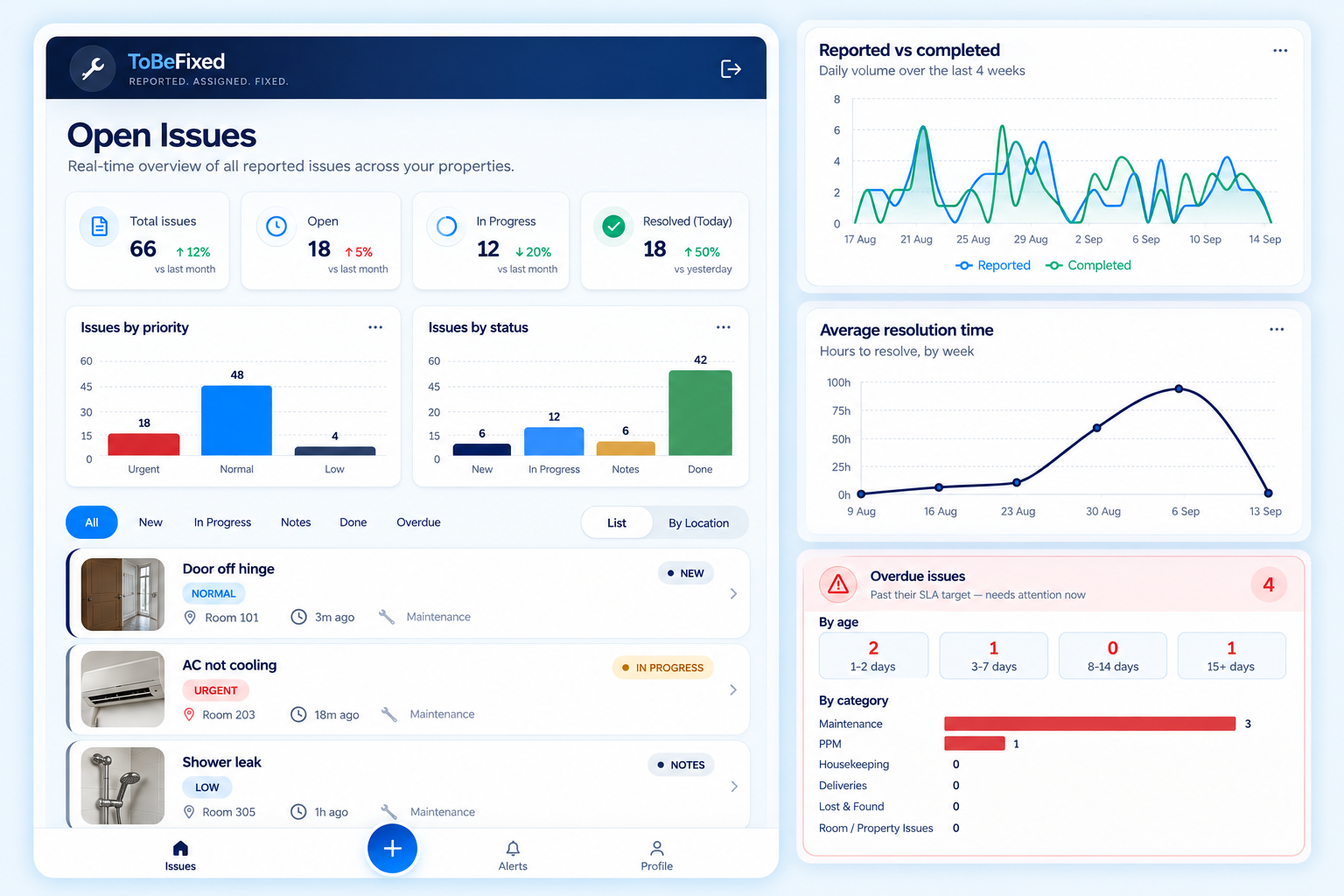Screen dimensions: 1344x896
Task: Open the Door off hinge photo thumbnail
Action: coord(122,595)
